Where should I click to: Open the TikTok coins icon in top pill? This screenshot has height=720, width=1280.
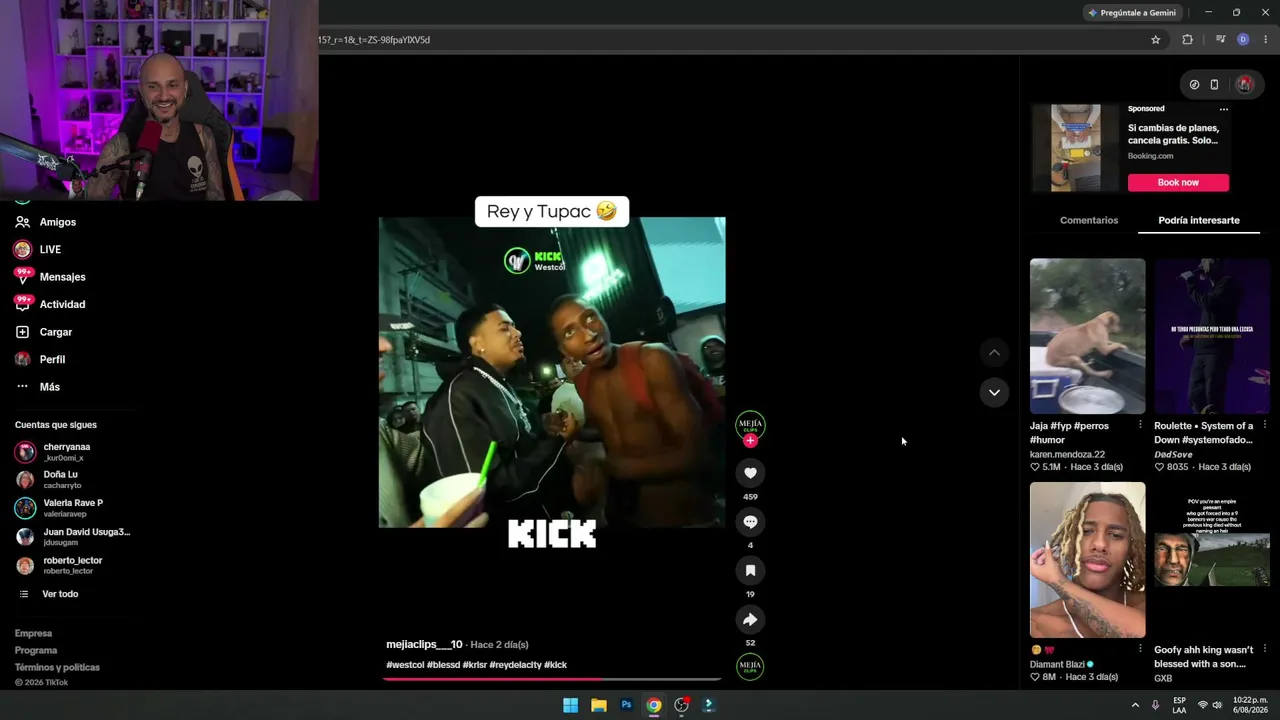(1194, 85)
